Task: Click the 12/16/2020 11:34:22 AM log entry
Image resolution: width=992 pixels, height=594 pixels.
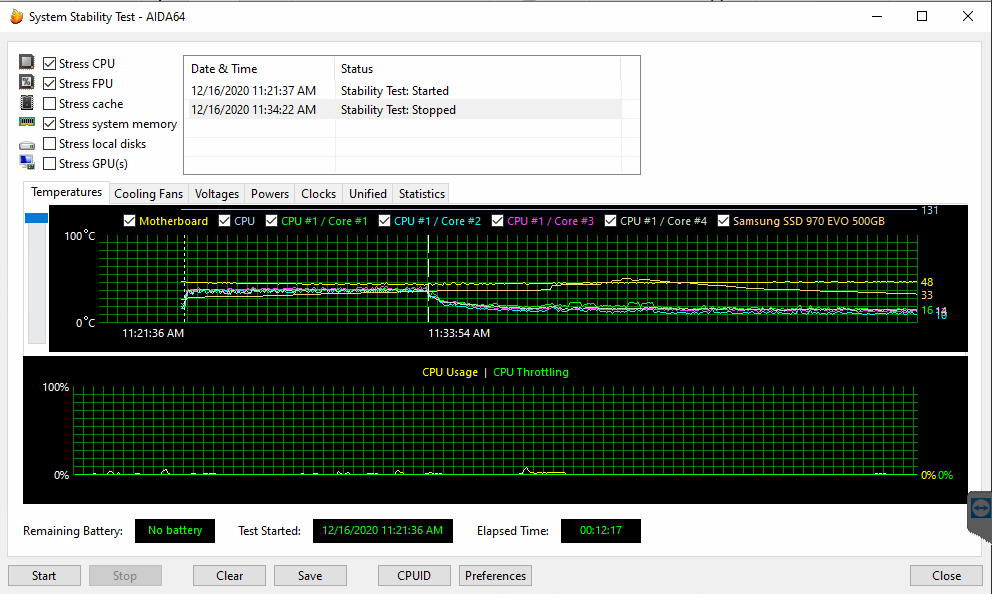Action: [254, 109]
